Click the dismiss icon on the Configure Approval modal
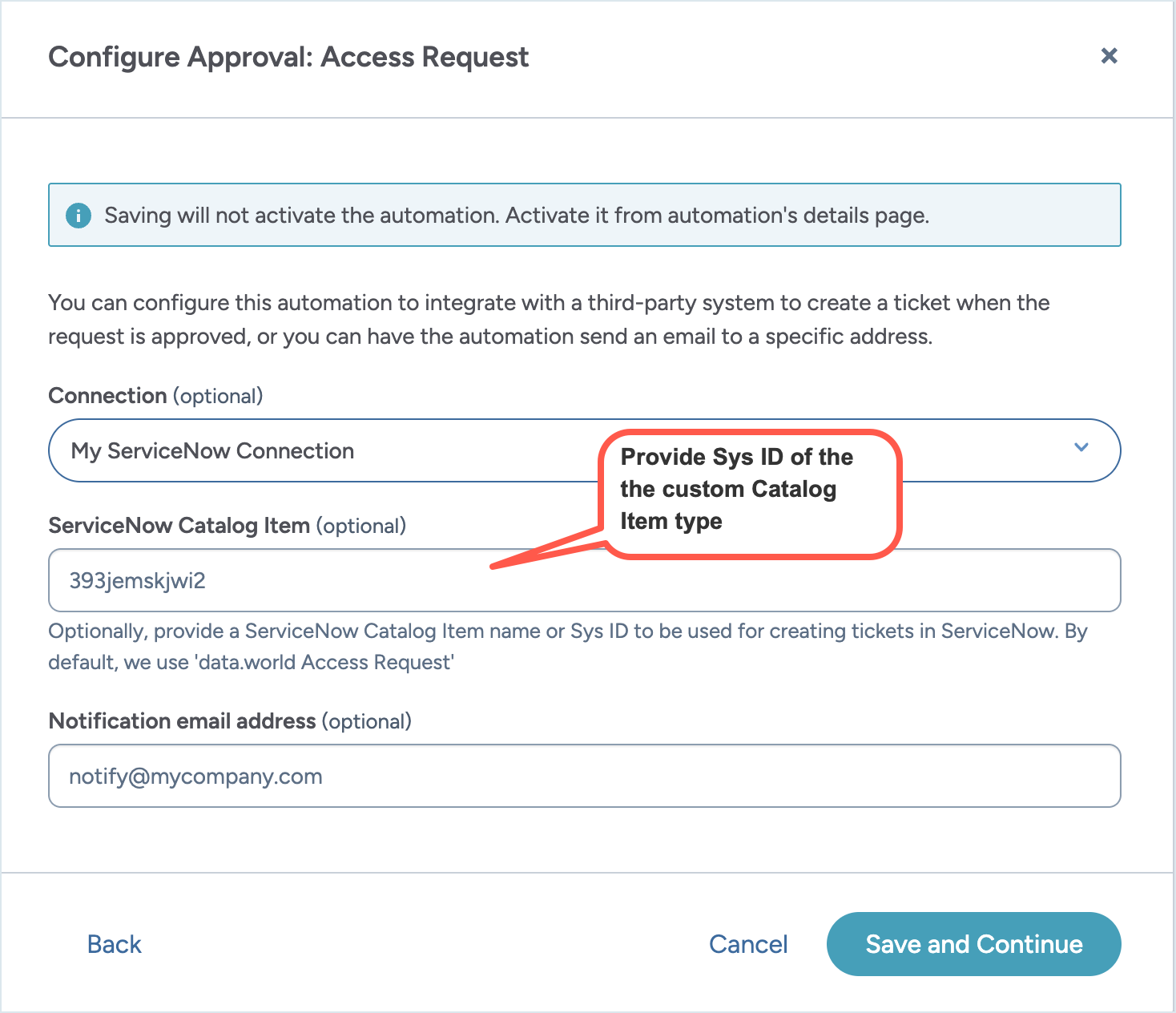Viewport: 1176px width, 1013px height. tap(1109, 56)
